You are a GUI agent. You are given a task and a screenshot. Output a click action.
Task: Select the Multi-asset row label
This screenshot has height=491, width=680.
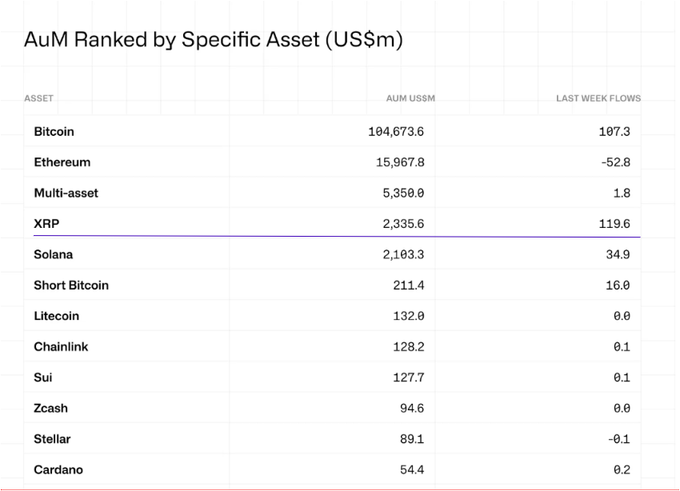[66, 193]
